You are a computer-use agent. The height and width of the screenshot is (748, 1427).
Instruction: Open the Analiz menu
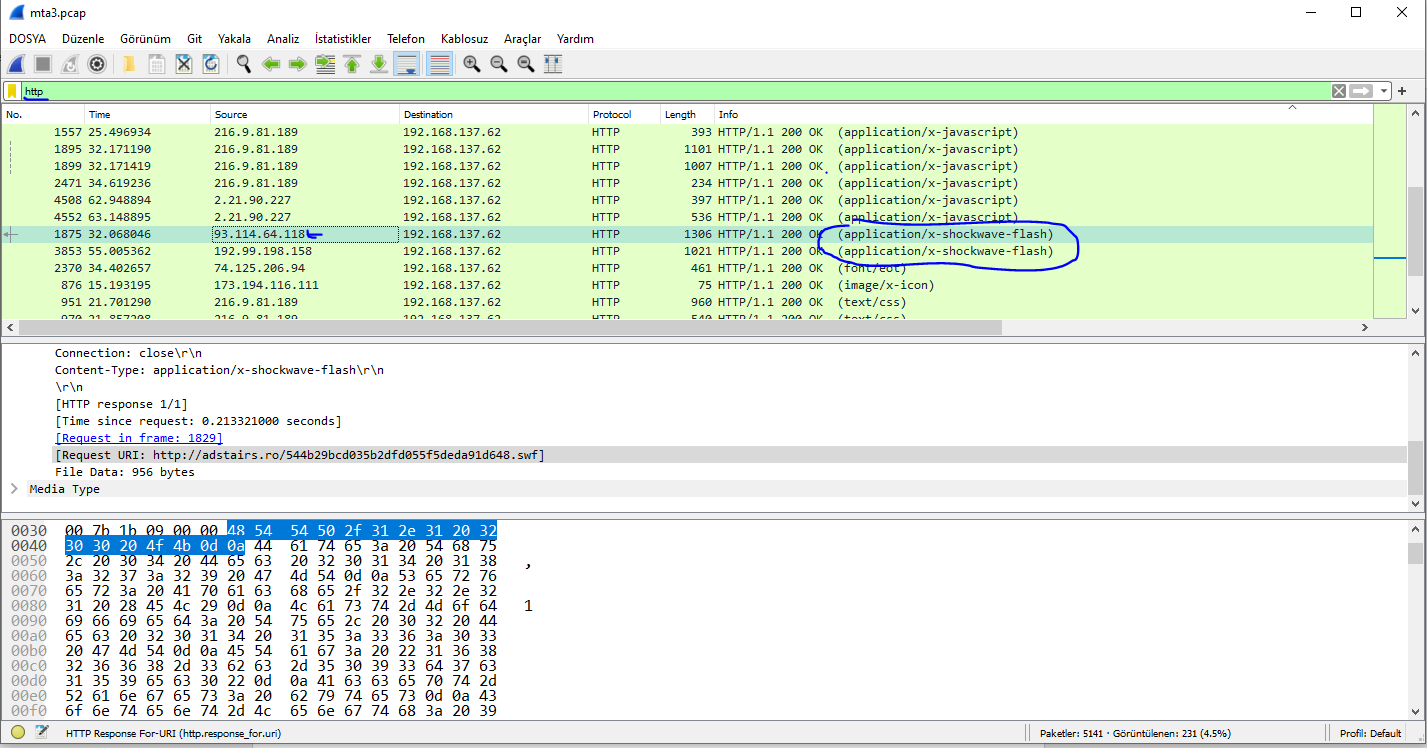tap(283, 39)
